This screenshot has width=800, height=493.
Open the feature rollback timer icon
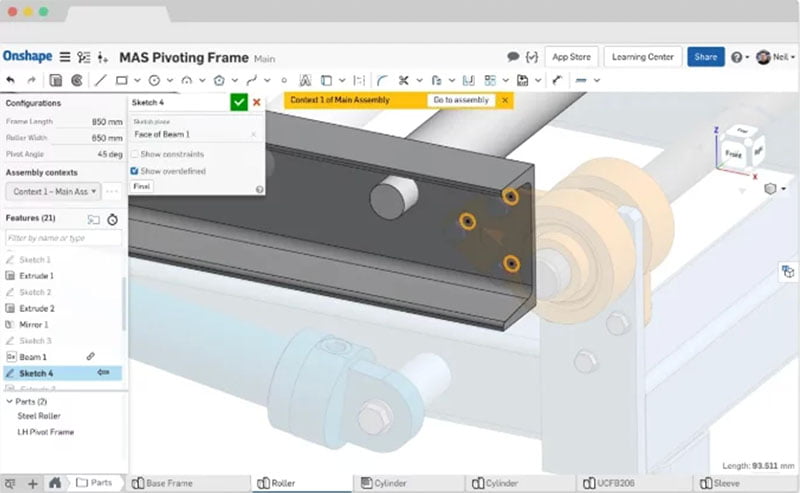click(112, 219)
